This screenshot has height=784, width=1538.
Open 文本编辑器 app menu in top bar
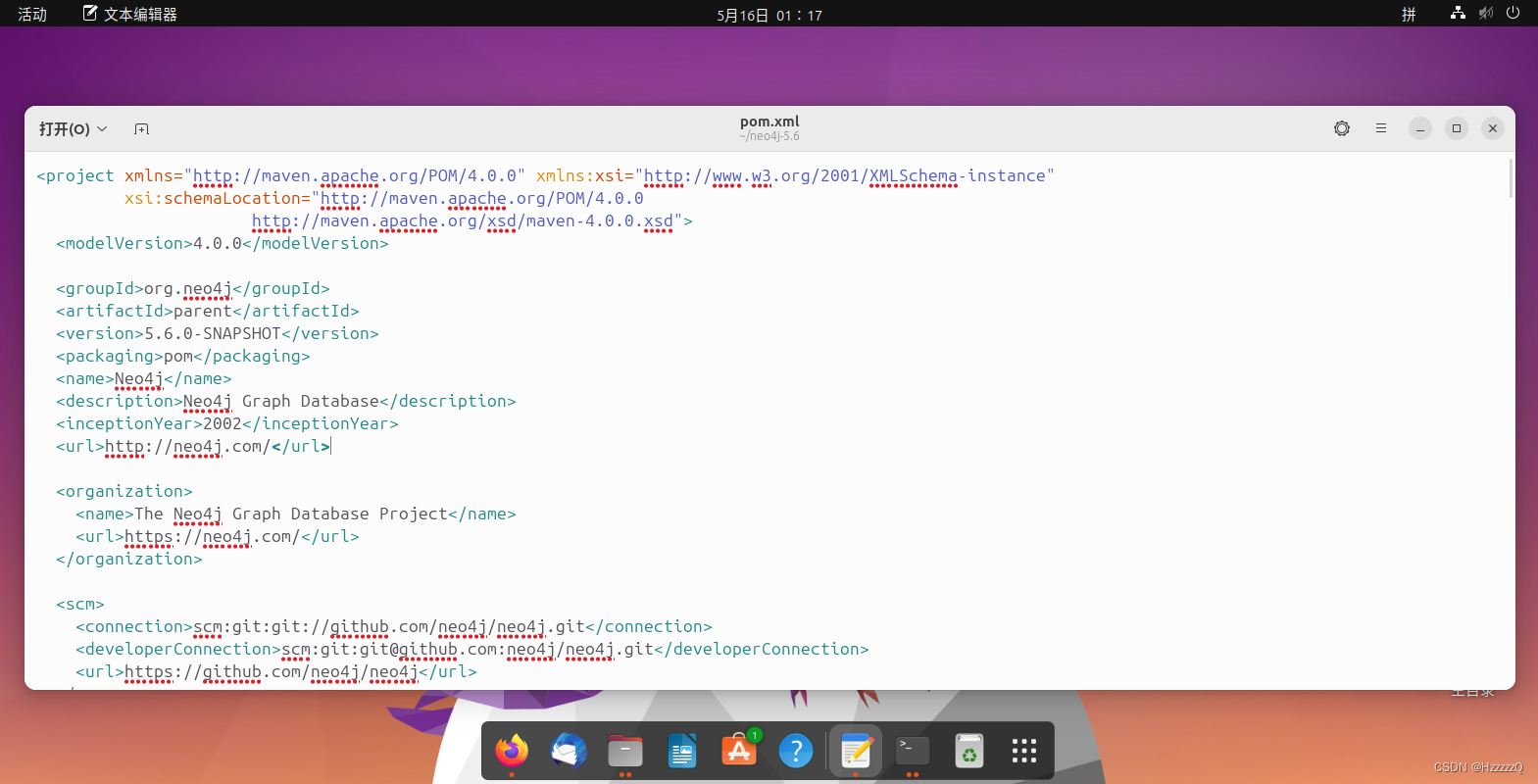(x=130, y=14)
